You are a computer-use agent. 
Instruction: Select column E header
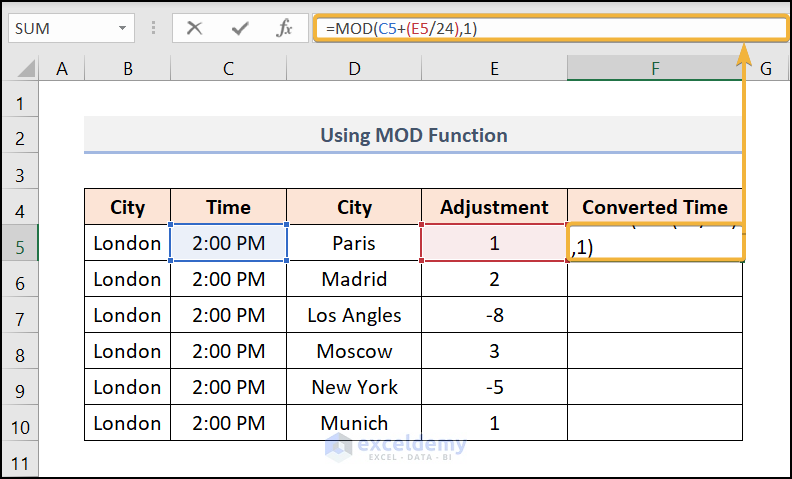(494, 69)
